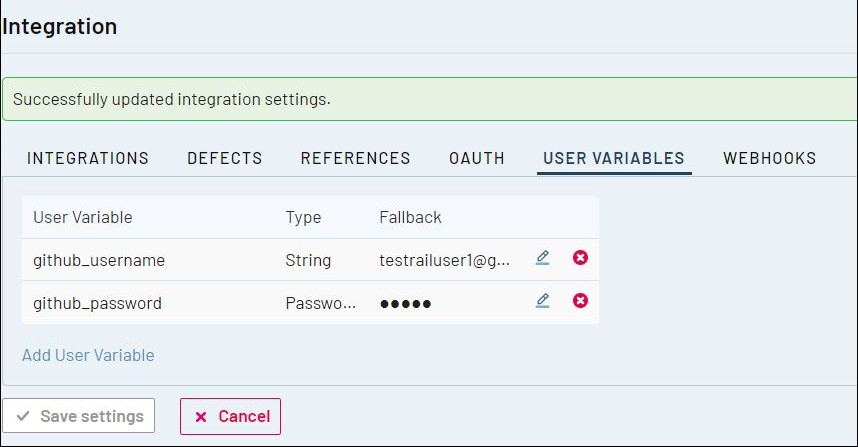Select the github_username row name
The height and width of the screenshot is (447, 858).
pos(99,260)
